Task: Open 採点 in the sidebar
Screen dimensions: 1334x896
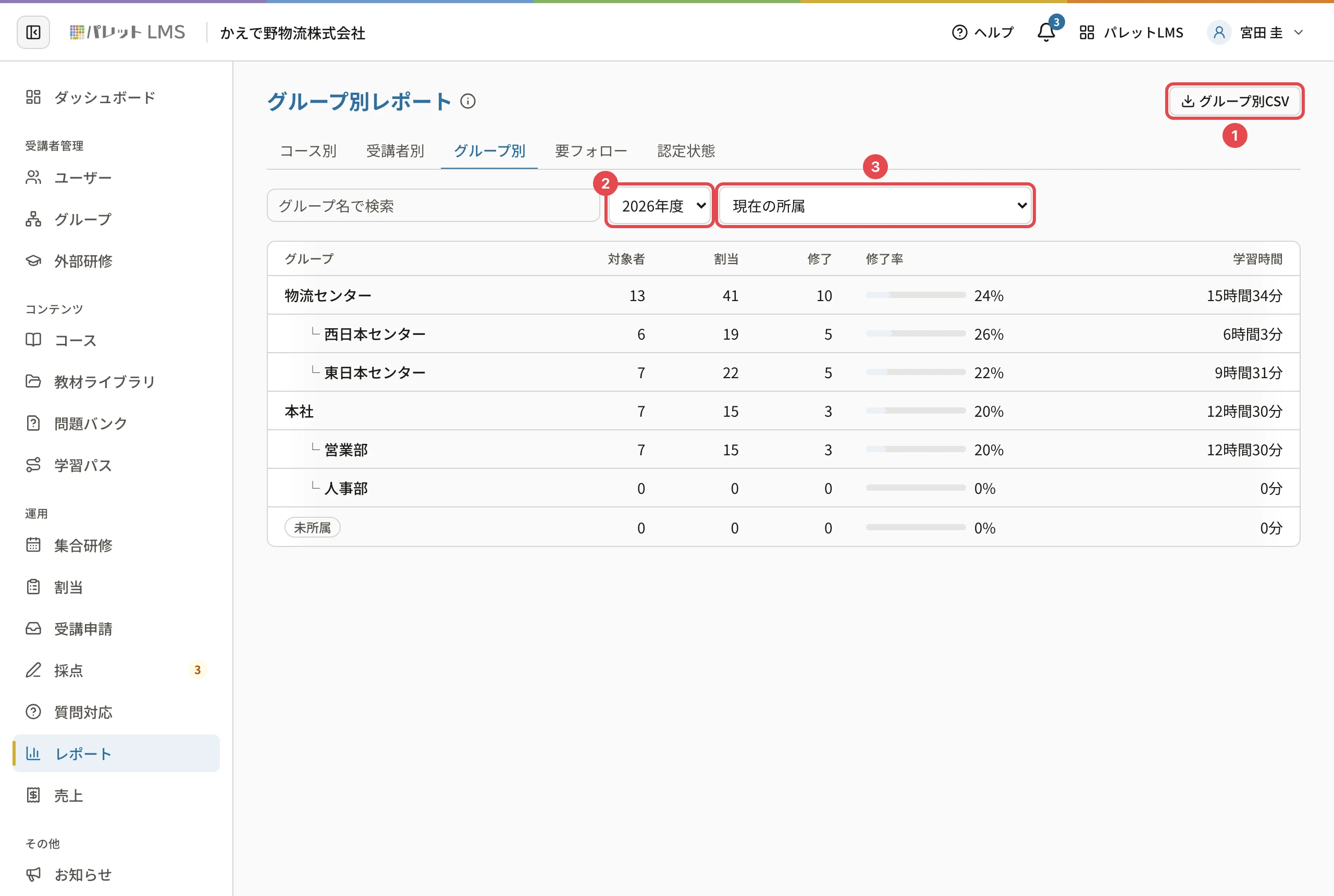Action: pyautogui.click(x=116, y=670)
